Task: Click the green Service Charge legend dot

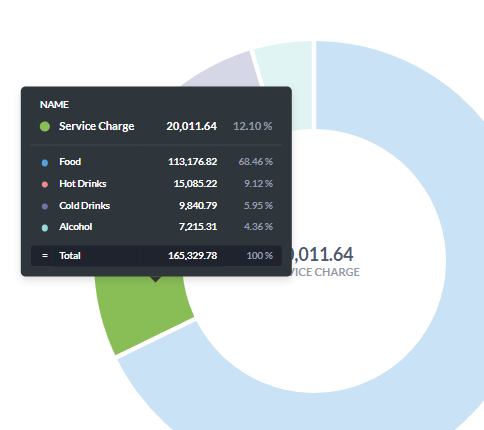Action: point(45,126)
